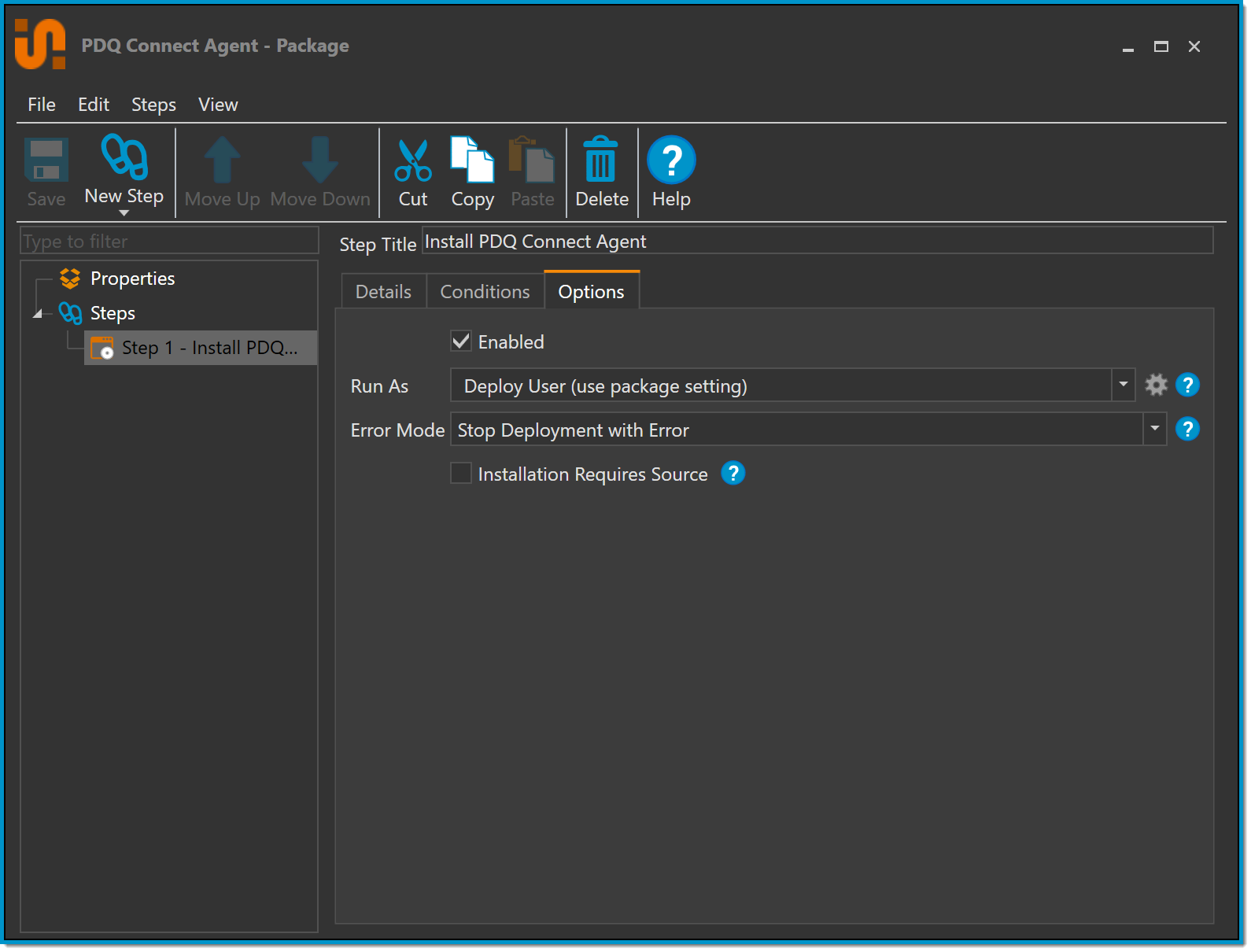1251x952 pixels.
Task: Open the Run As dropdown
Action: tap(1124, 385)
